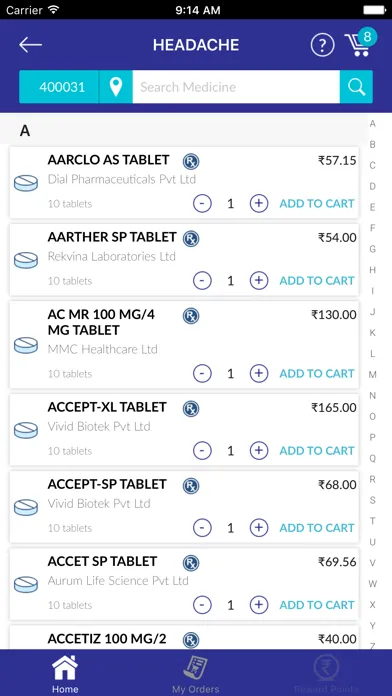392x696 pixels.
Task: Tap the Rx badge next to ACCET SP TABLET
Action: (191, 563)
